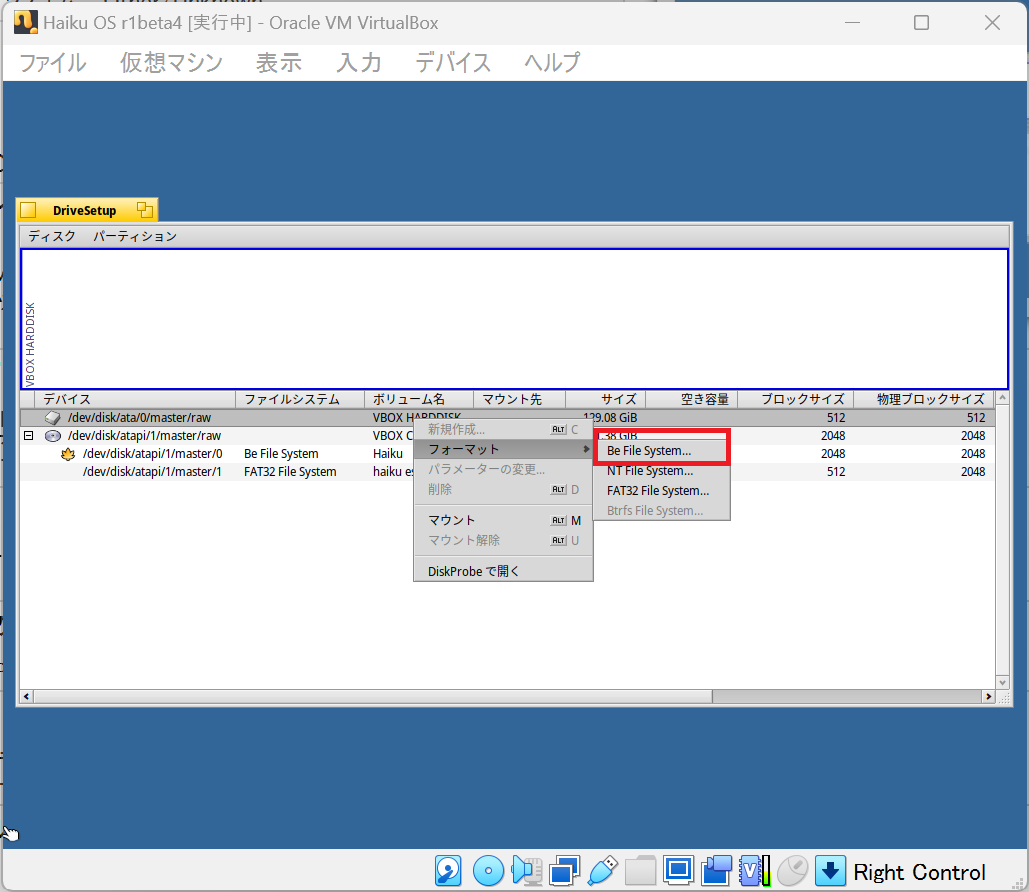Click the Right Control host key label

click(x=919, y=872)
